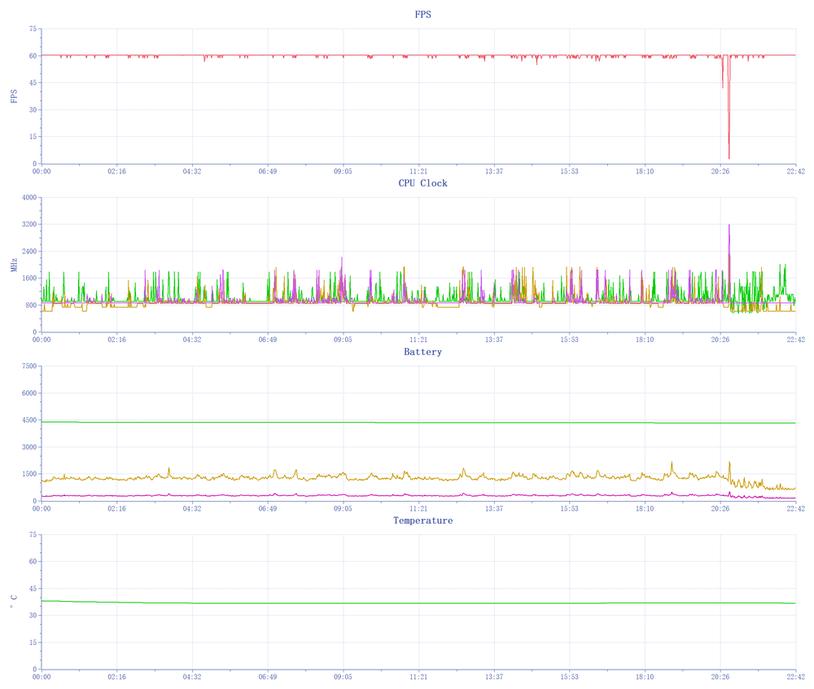Select the °C vertical axis label
The image size is (814, 689).
point(14,602)
